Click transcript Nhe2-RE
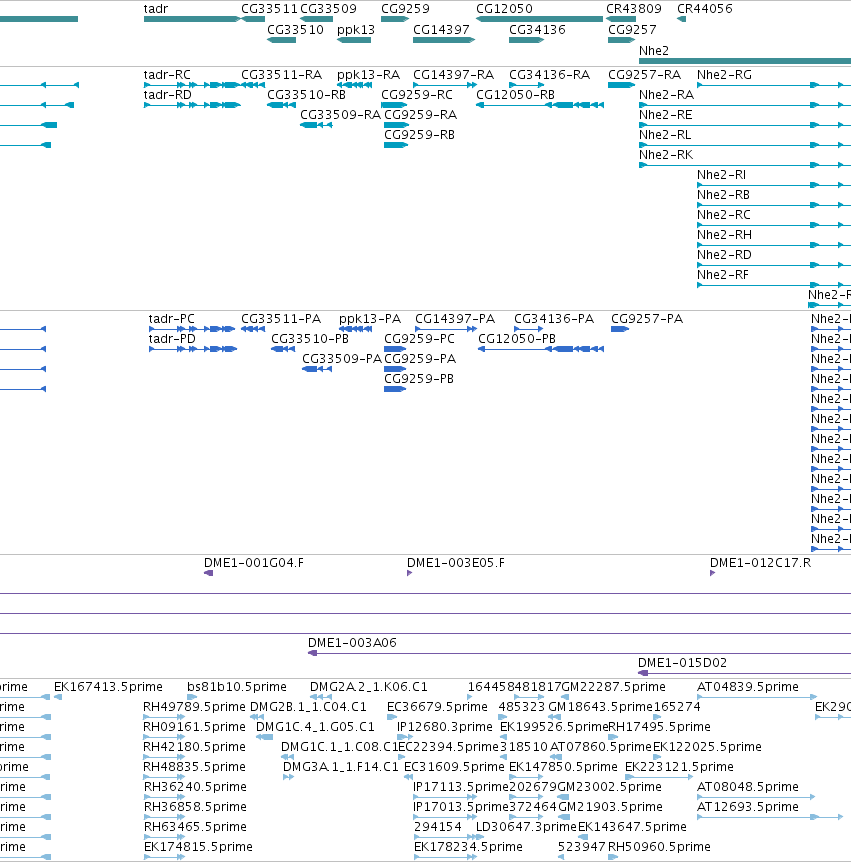Screen dimensions: 851x862 (665, 114)
